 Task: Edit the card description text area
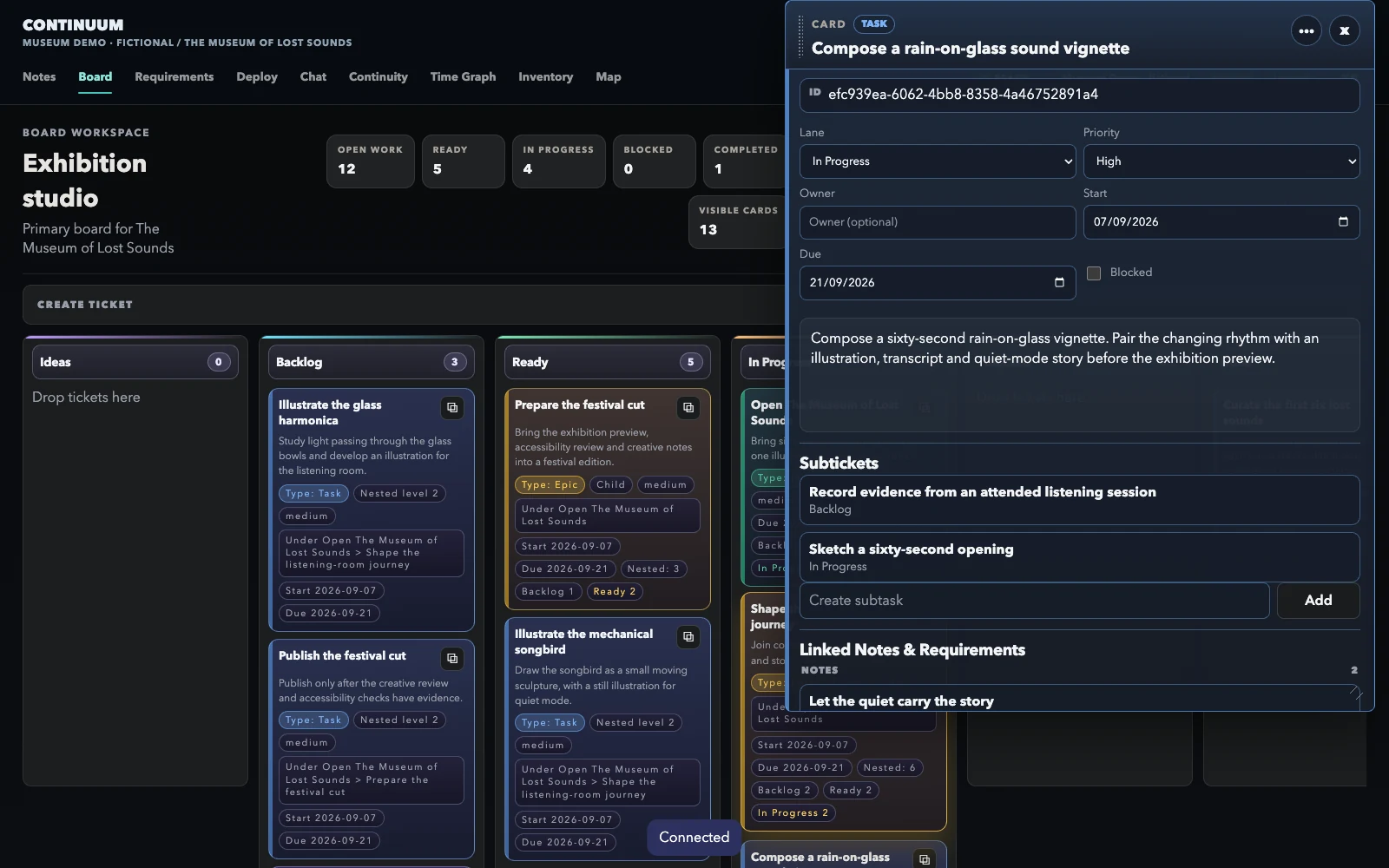click(x=1079, y=375)
